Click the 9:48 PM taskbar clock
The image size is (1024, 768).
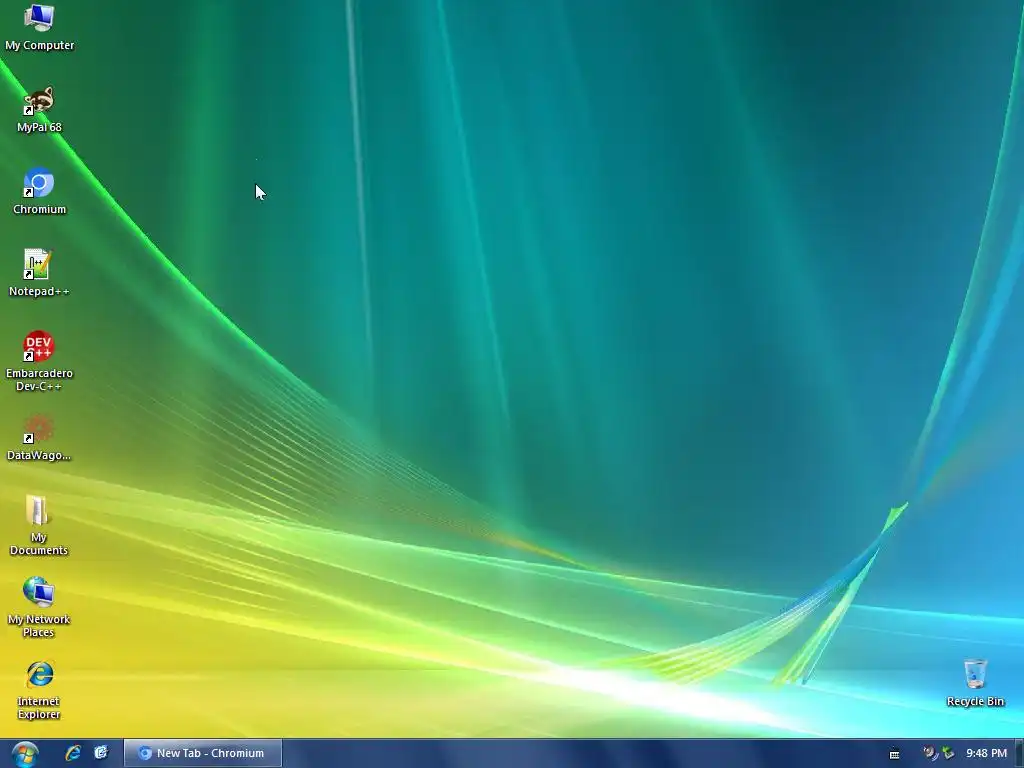[986, 753]
